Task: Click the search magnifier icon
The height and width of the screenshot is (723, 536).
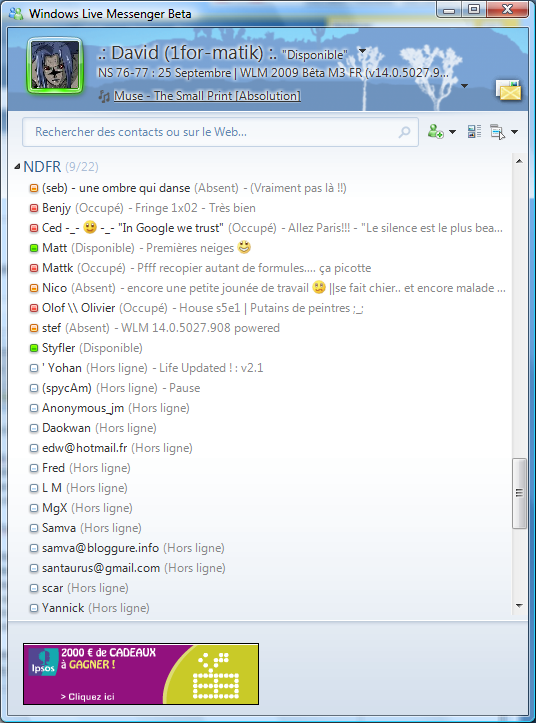Action: (x=404, y=132)
